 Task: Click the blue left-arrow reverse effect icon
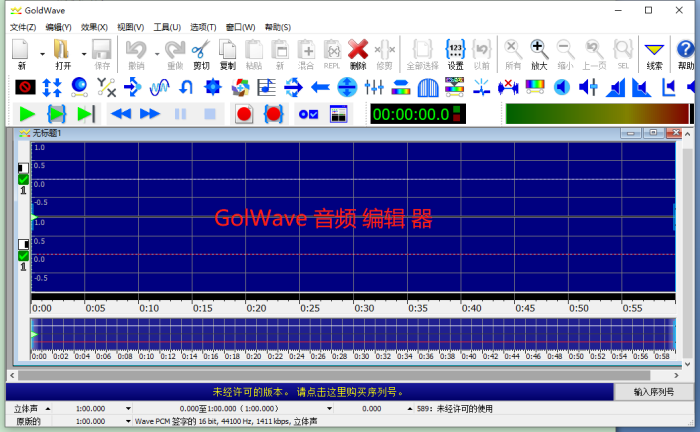click(x=320, y=87)
